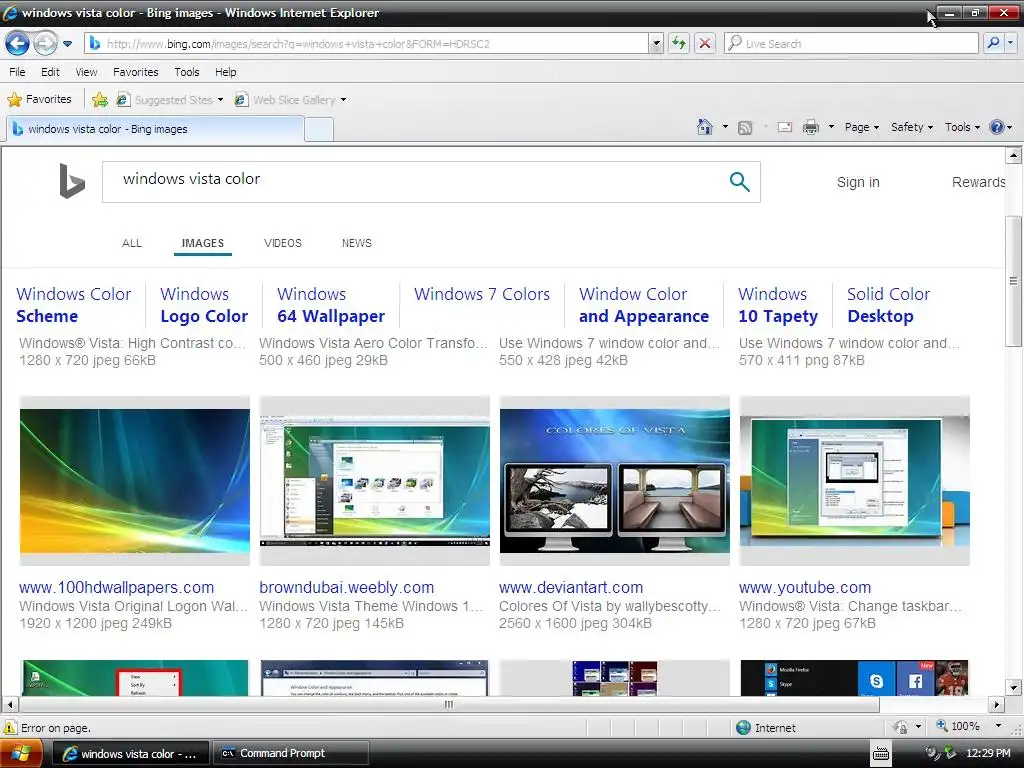Click Windows 64 Wallpaper suggestion
This screenshot has width=1024, height=768.
click(330, 305)
